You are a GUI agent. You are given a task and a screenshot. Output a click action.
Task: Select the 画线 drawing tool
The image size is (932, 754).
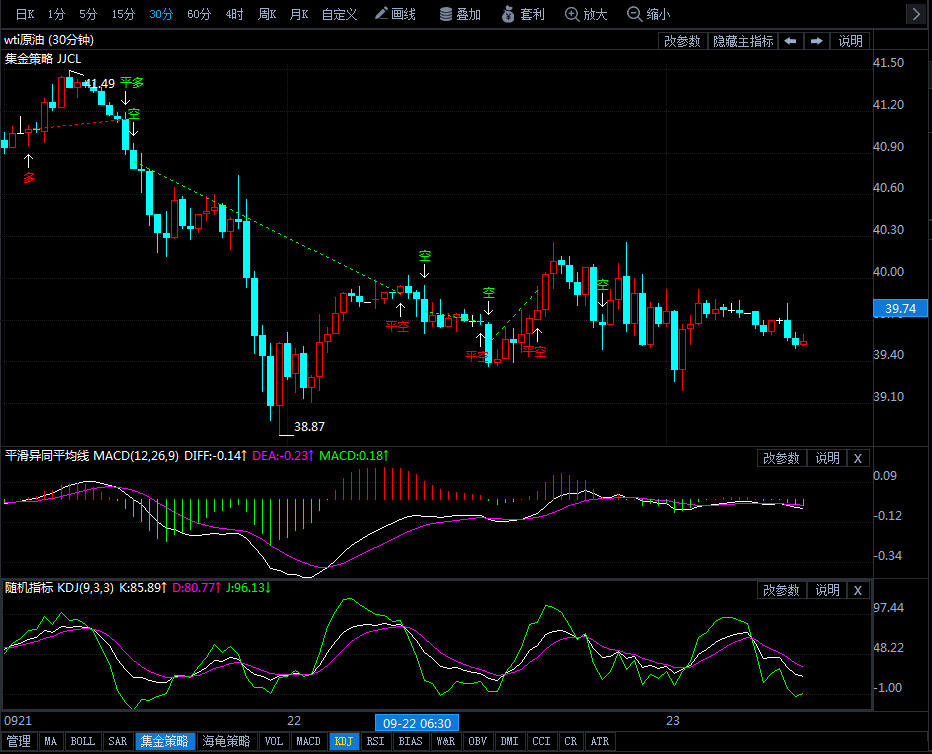click(396, 14)
